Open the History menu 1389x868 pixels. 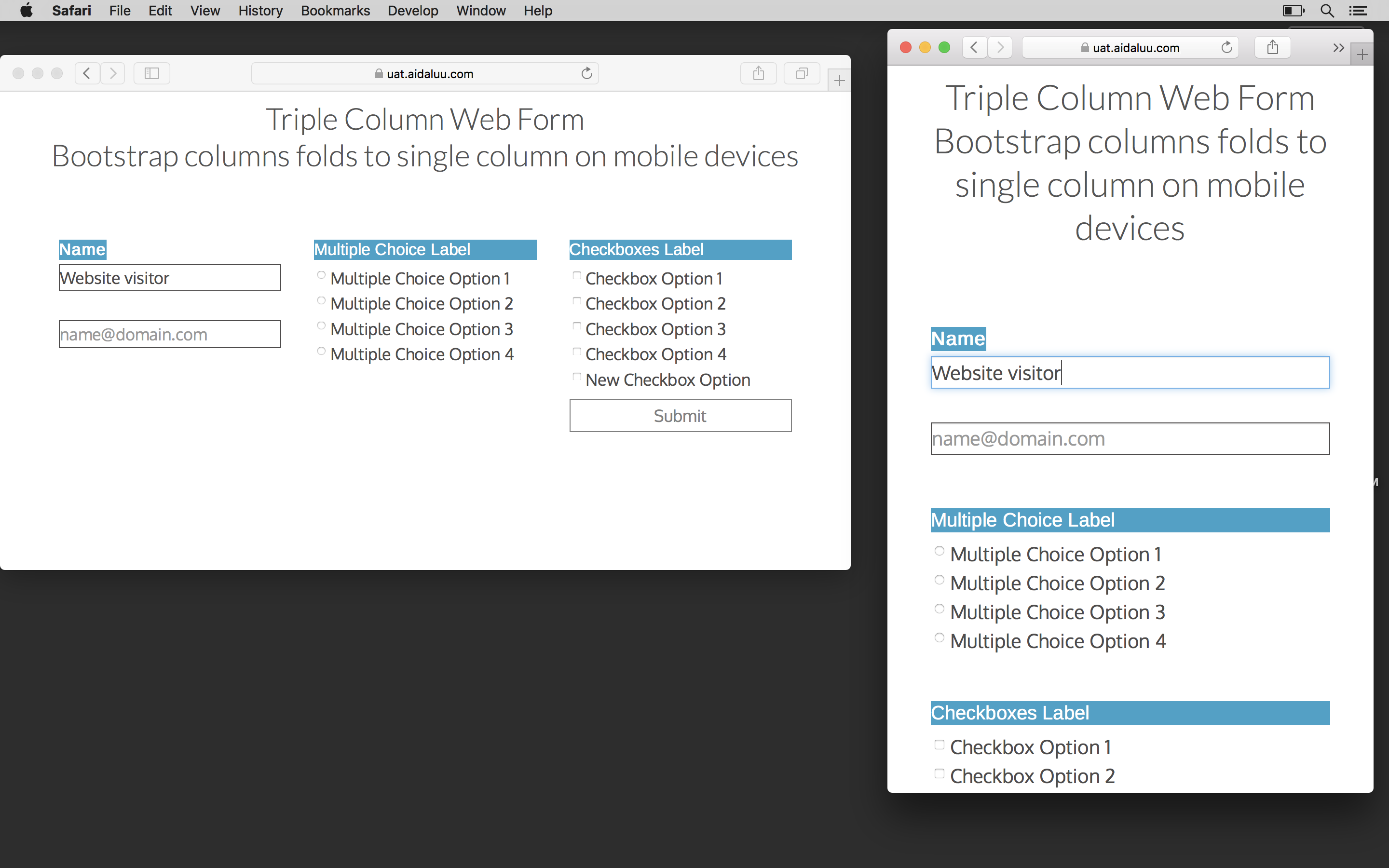click(260, 10)
